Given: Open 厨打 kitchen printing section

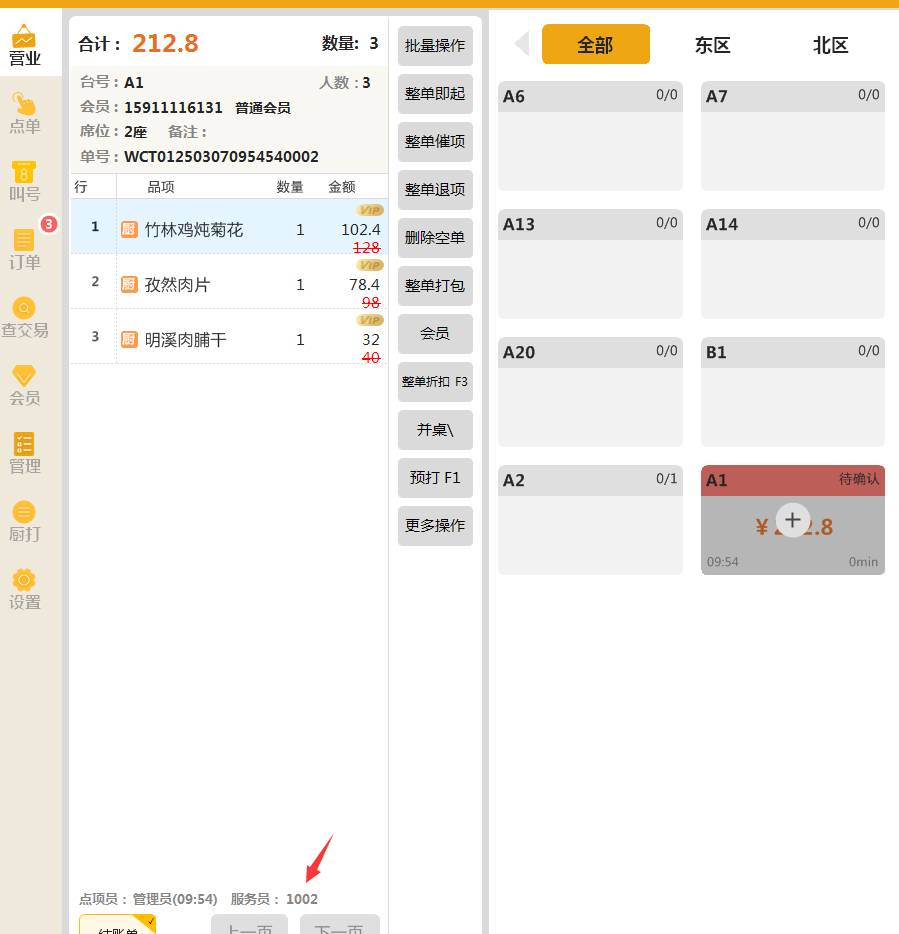Looking at the screenshot, I should (24, 521).
